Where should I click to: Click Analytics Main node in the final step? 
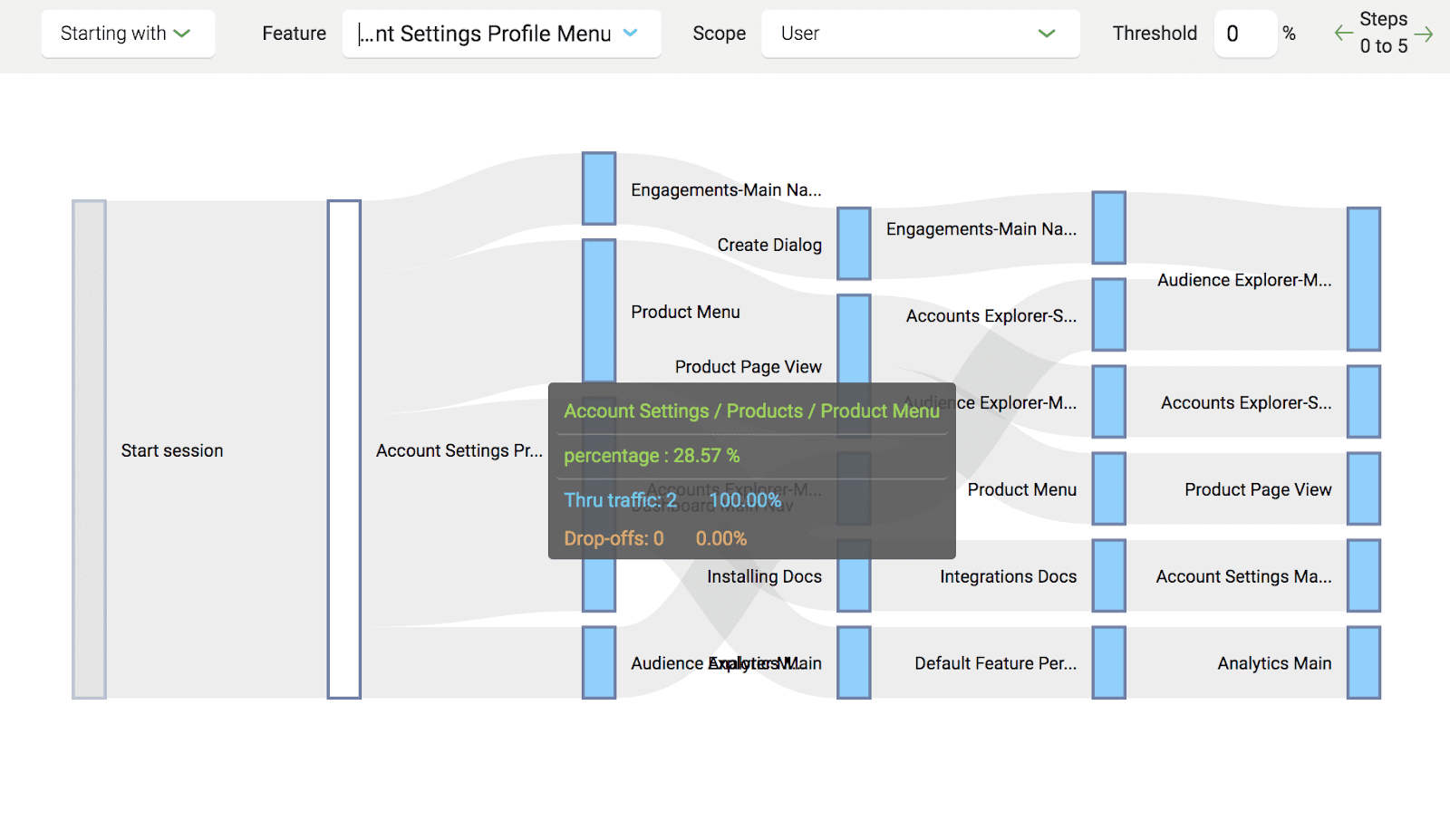point(1363,663)
